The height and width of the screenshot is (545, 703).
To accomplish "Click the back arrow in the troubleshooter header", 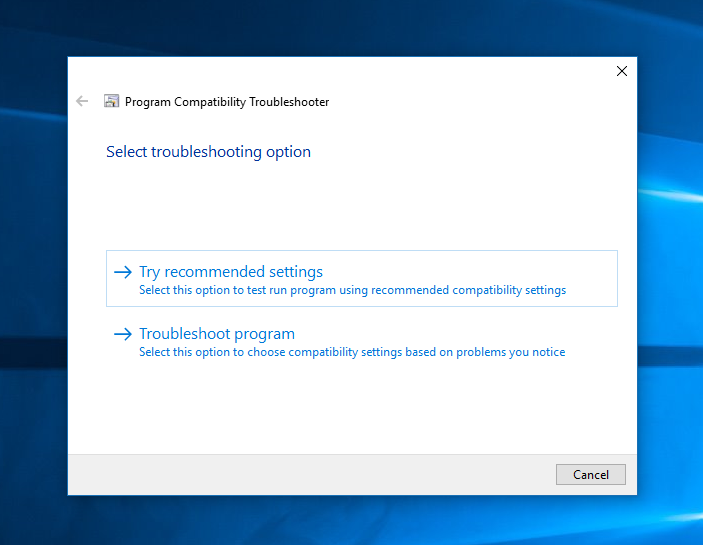I will (x=82, y=101).
